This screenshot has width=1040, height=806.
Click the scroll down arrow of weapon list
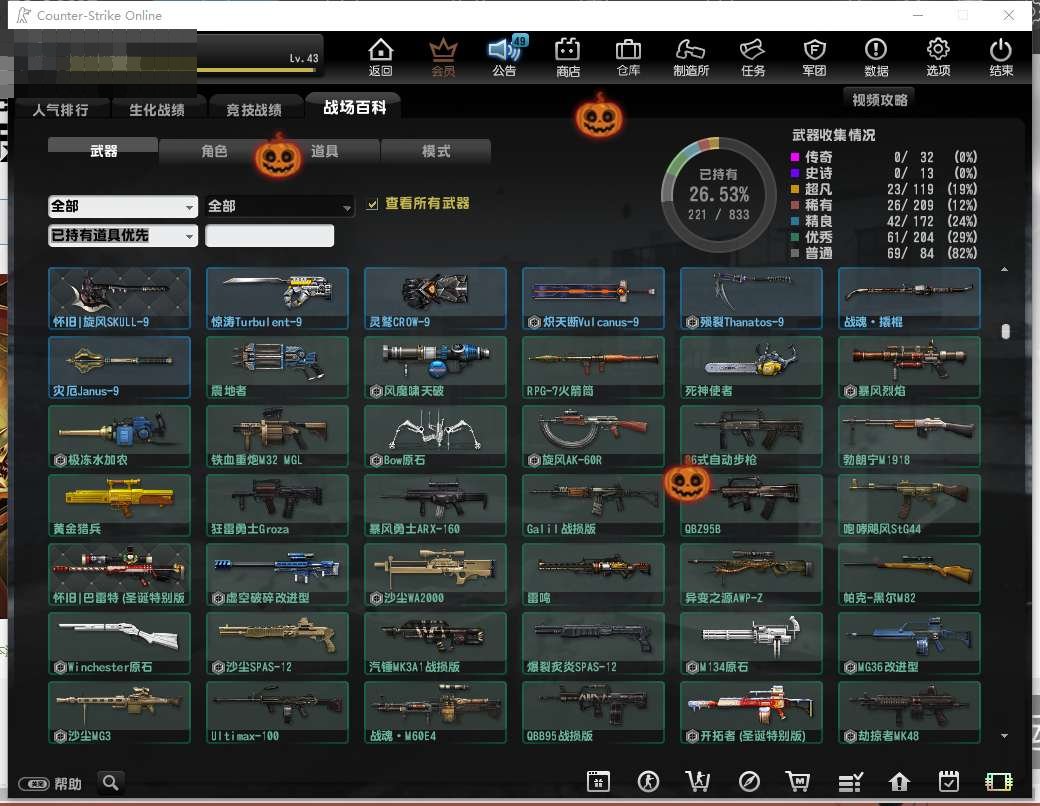[1004, 736]
